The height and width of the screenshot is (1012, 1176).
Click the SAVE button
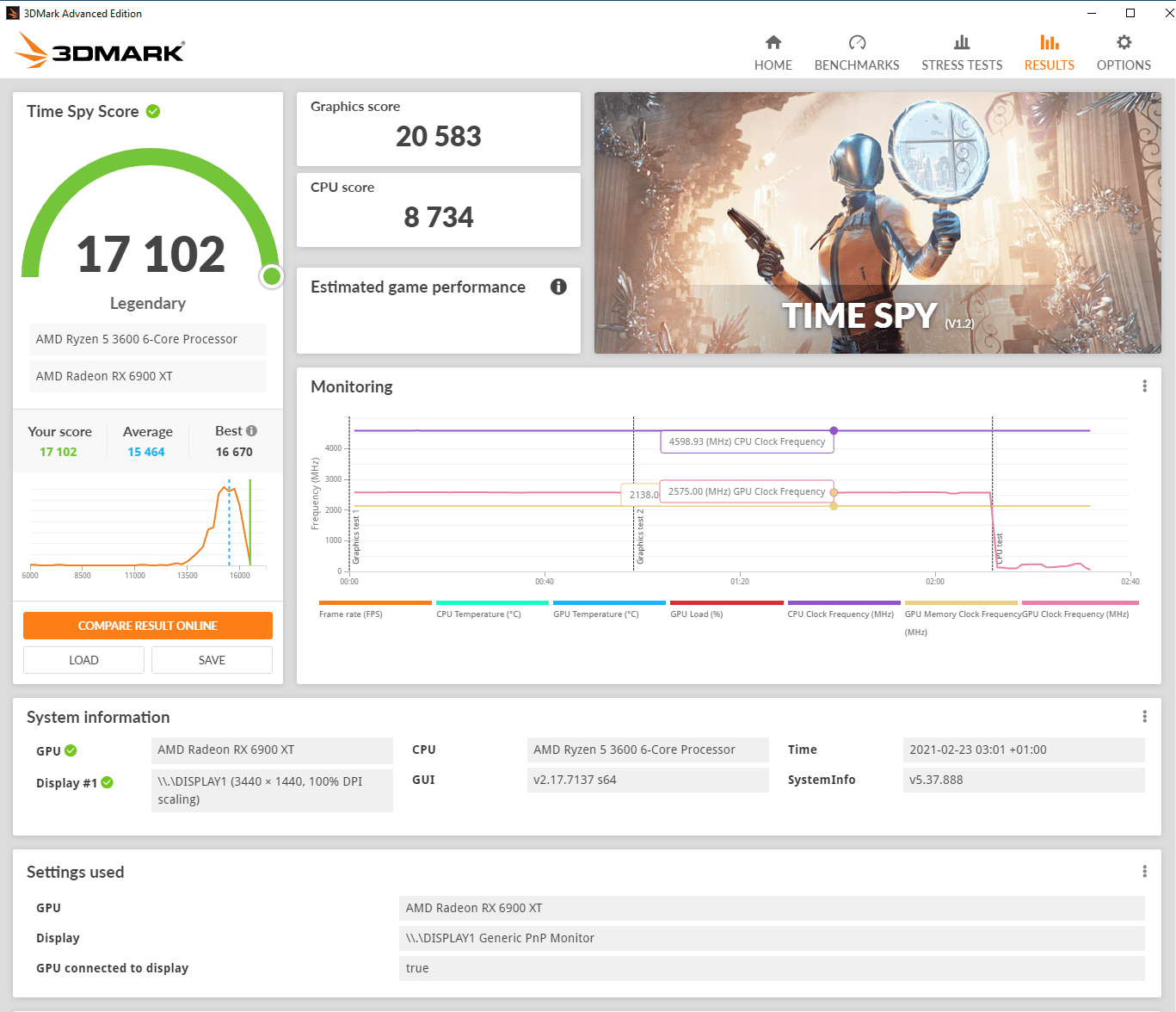coord(212,660)
